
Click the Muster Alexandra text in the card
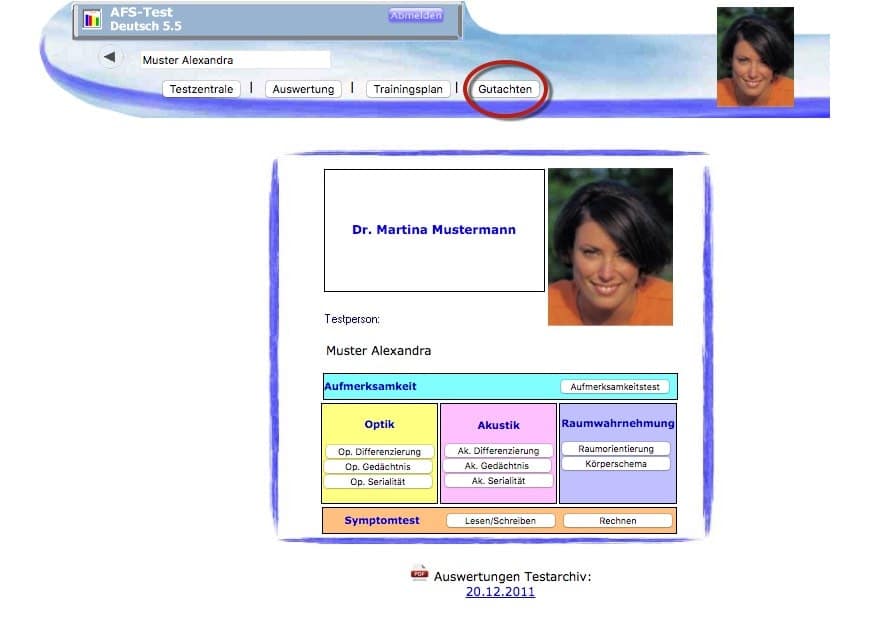pos(379,351)
